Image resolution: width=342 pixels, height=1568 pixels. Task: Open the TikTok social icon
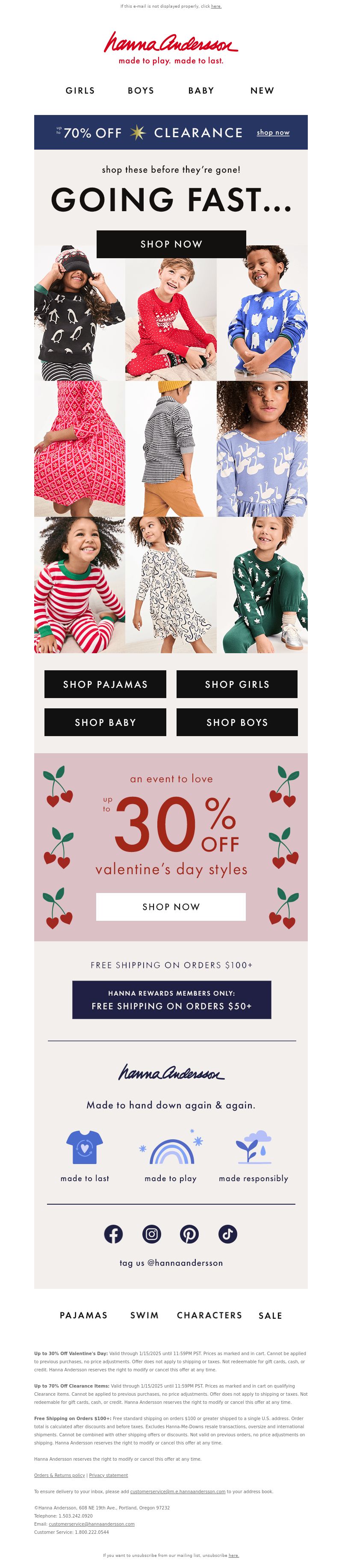227,1234
